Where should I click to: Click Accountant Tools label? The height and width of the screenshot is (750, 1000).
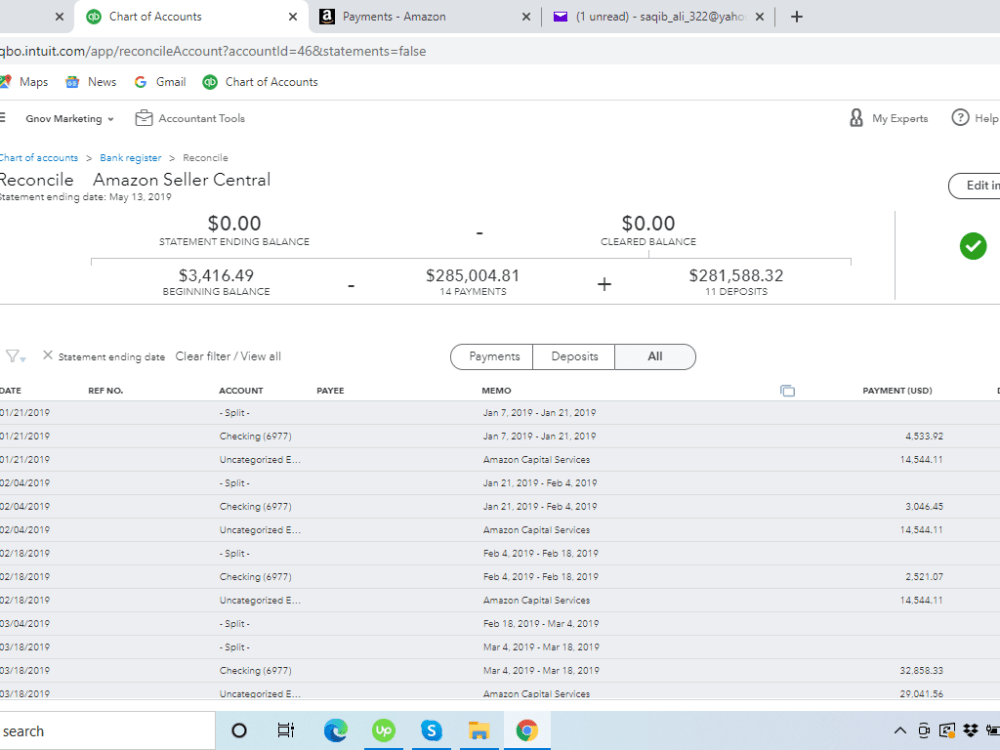pos(202,118)
